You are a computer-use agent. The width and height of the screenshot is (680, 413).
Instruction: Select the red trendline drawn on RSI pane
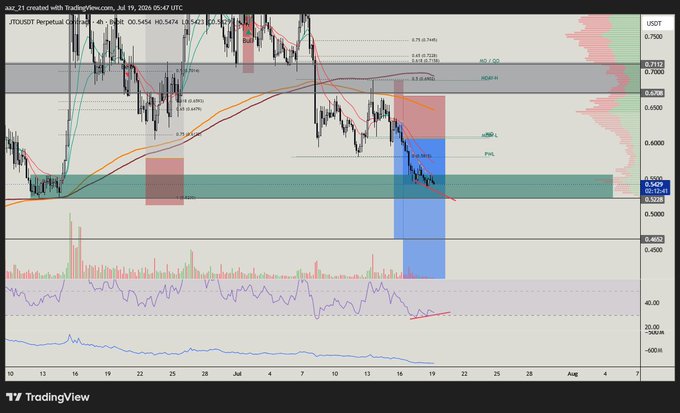point(430,315)
